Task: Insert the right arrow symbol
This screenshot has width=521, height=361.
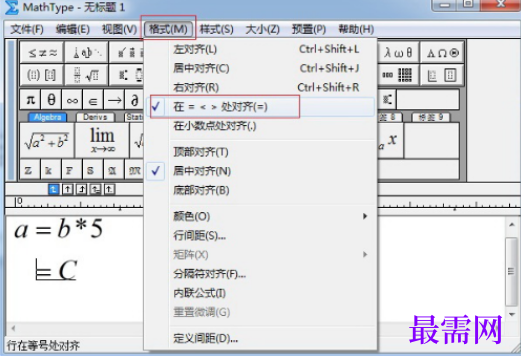Action: 114,99
